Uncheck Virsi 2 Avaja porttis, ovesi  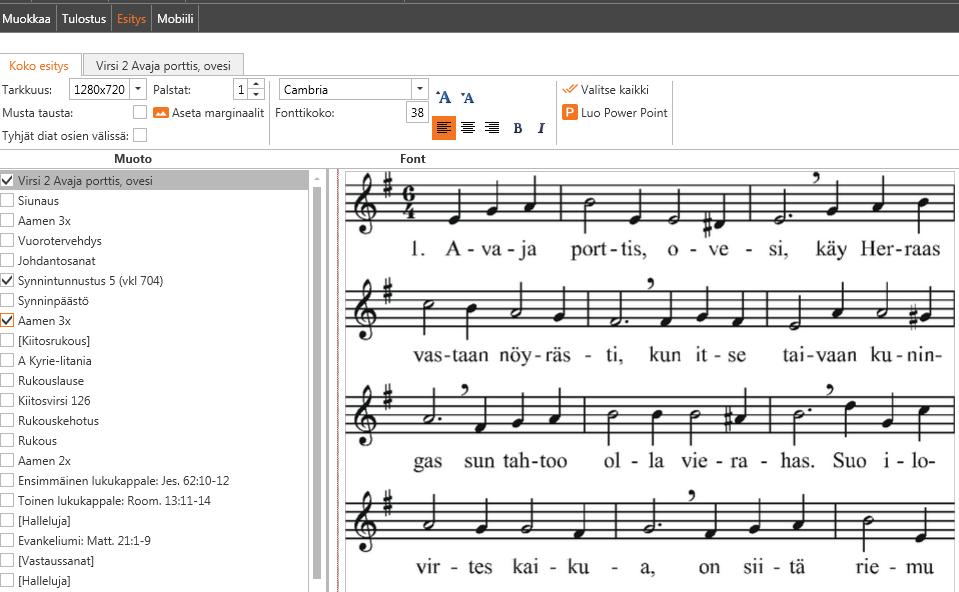click(x=7, y=180)
